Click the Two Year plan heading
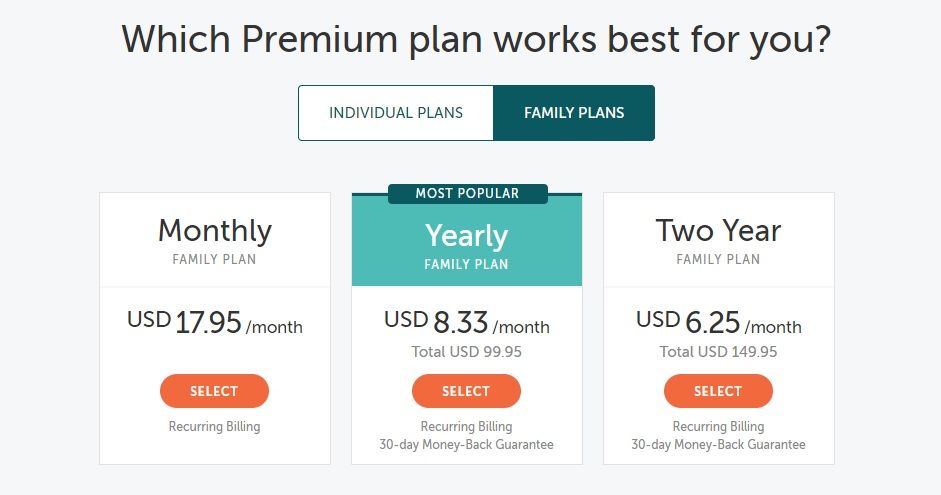The width and height of the screenshot is (941, 495). pyautogui.click(x=718, y=230)
